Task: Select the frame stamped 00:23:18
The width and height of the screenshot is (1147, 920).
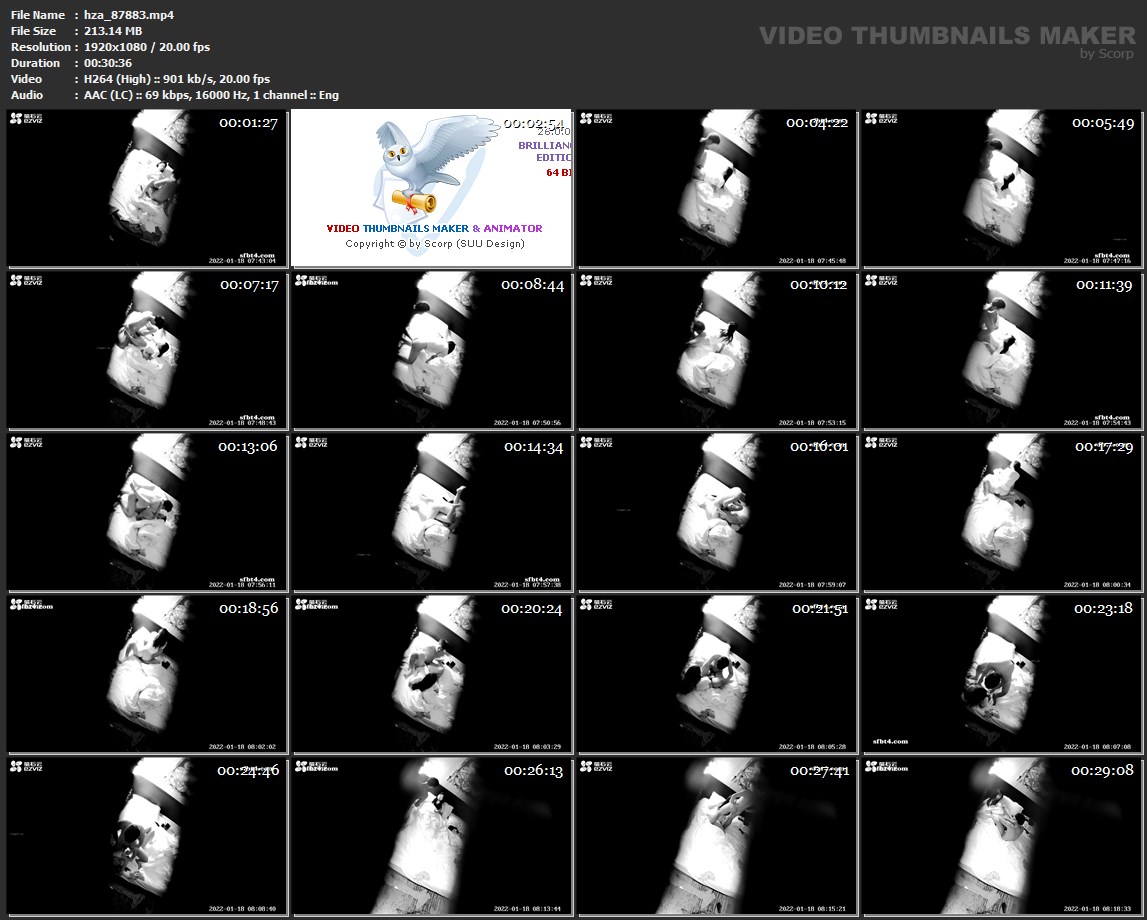Action: pyautogui.click(x=1002, y=674)
